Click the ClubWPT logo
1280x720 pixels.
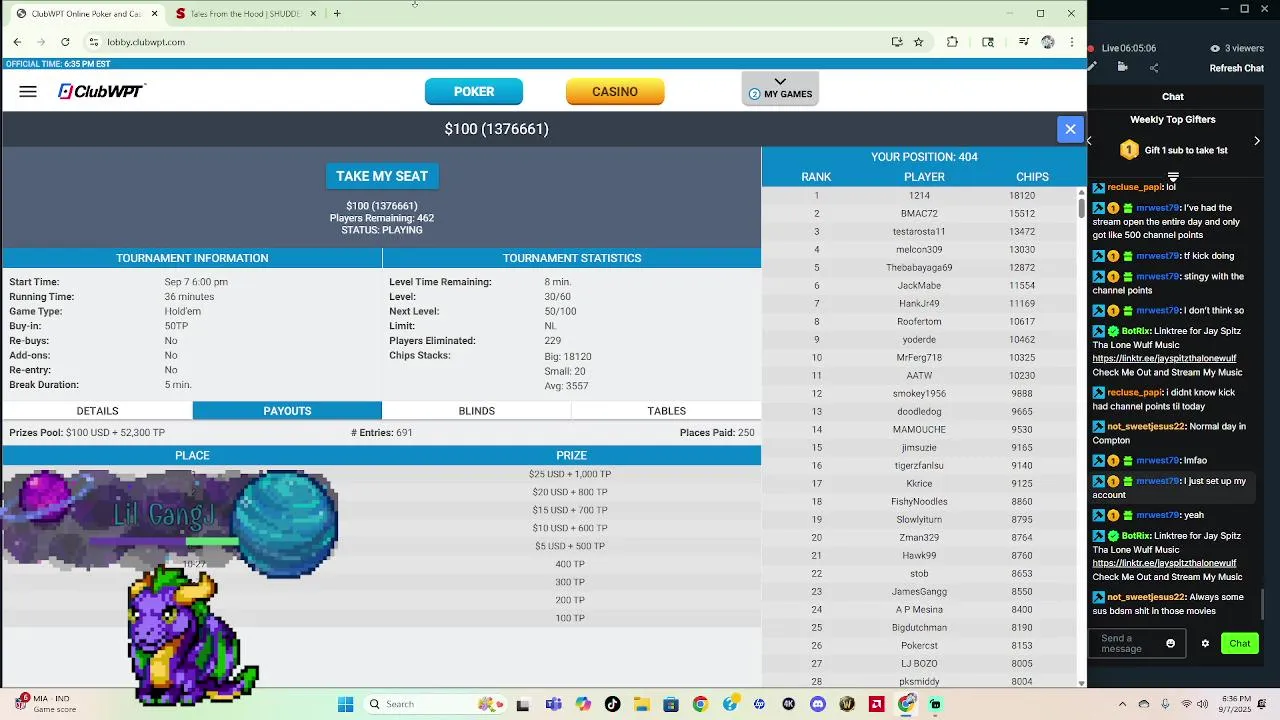(102, 91)
